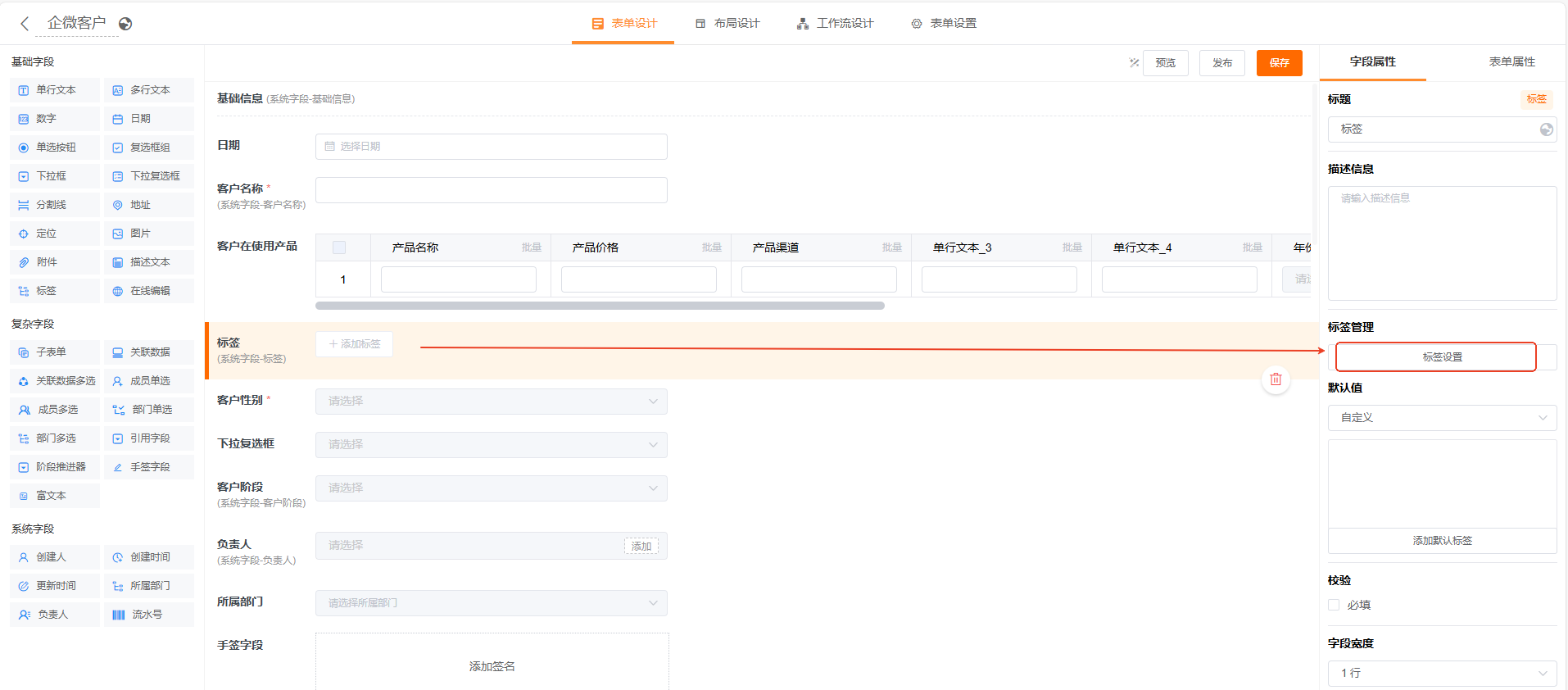Click the globe icon in title input
1568x690 pixels.
pyautogui.click(x=1546, y=129)
